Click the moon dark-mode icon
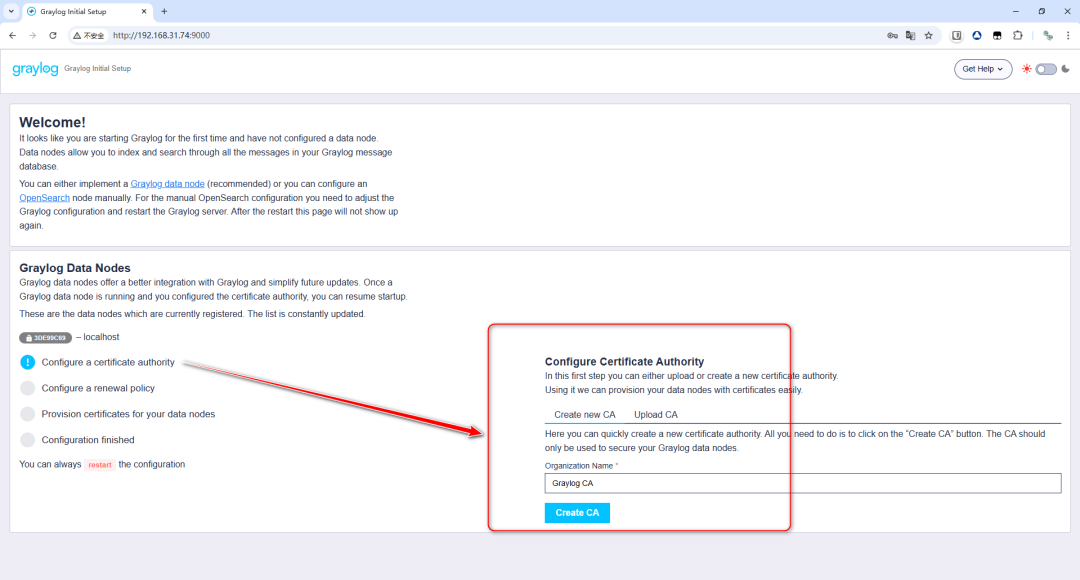Screen dimensions: 1080x580 point(1066,69)
